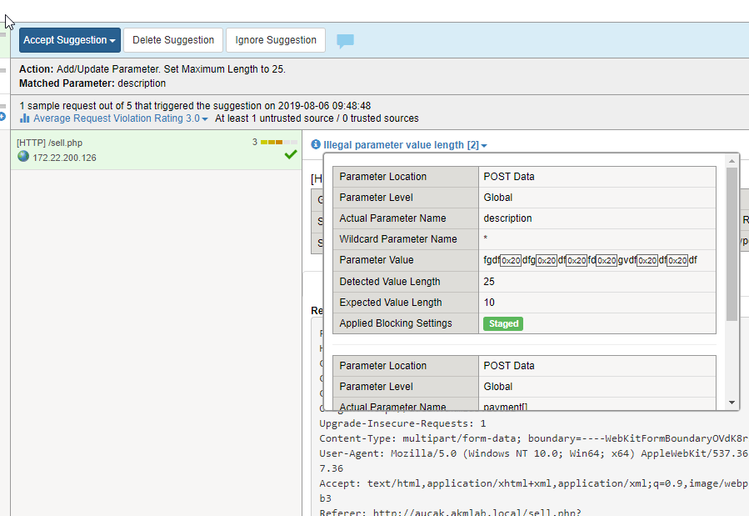The width and height of the screenshot is (749, 516).
Task: Expand Average Request Violation Rating 3.0
Action: tap(120, 118)
